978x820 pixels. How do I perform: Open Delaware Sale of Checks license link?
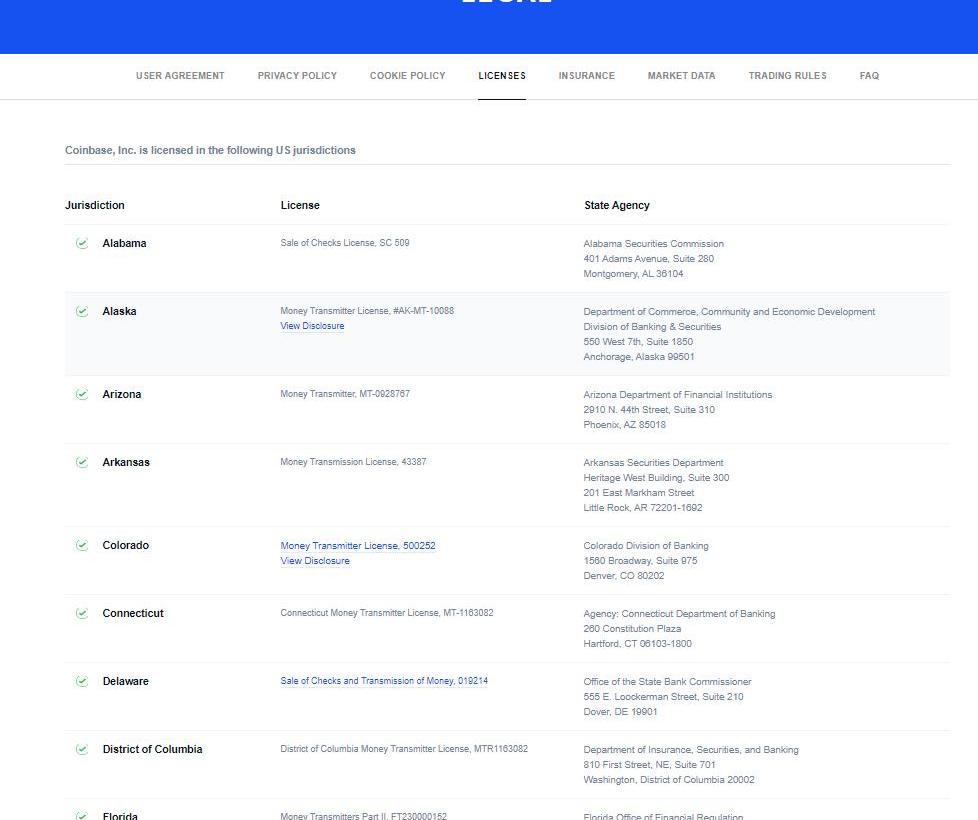[384, 681]
